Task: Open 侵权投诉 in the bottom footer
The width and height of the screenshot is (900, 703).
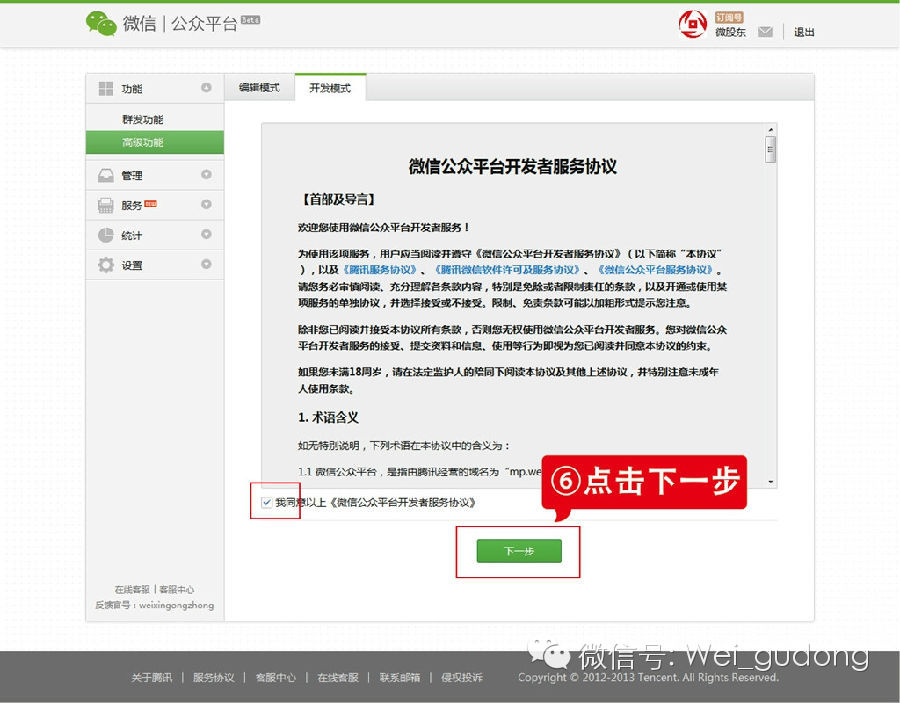Action: coord(461,678)
